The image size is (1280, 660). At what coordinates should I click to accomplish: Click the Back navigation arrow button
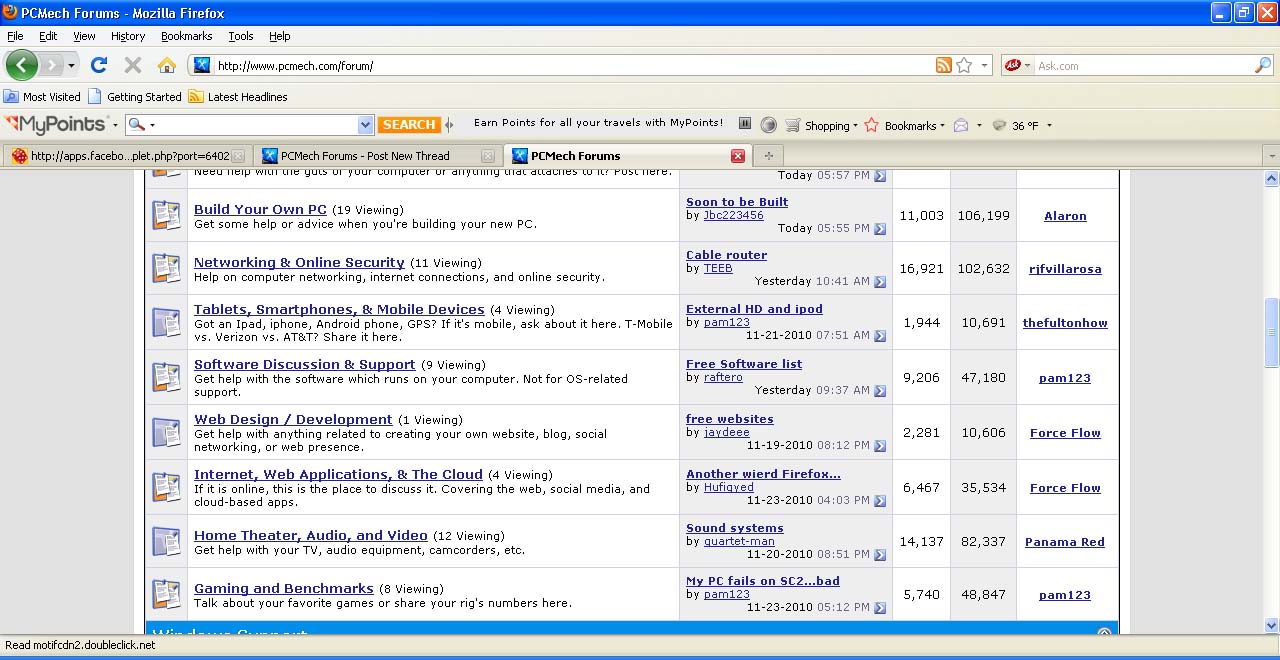point(21,65)
